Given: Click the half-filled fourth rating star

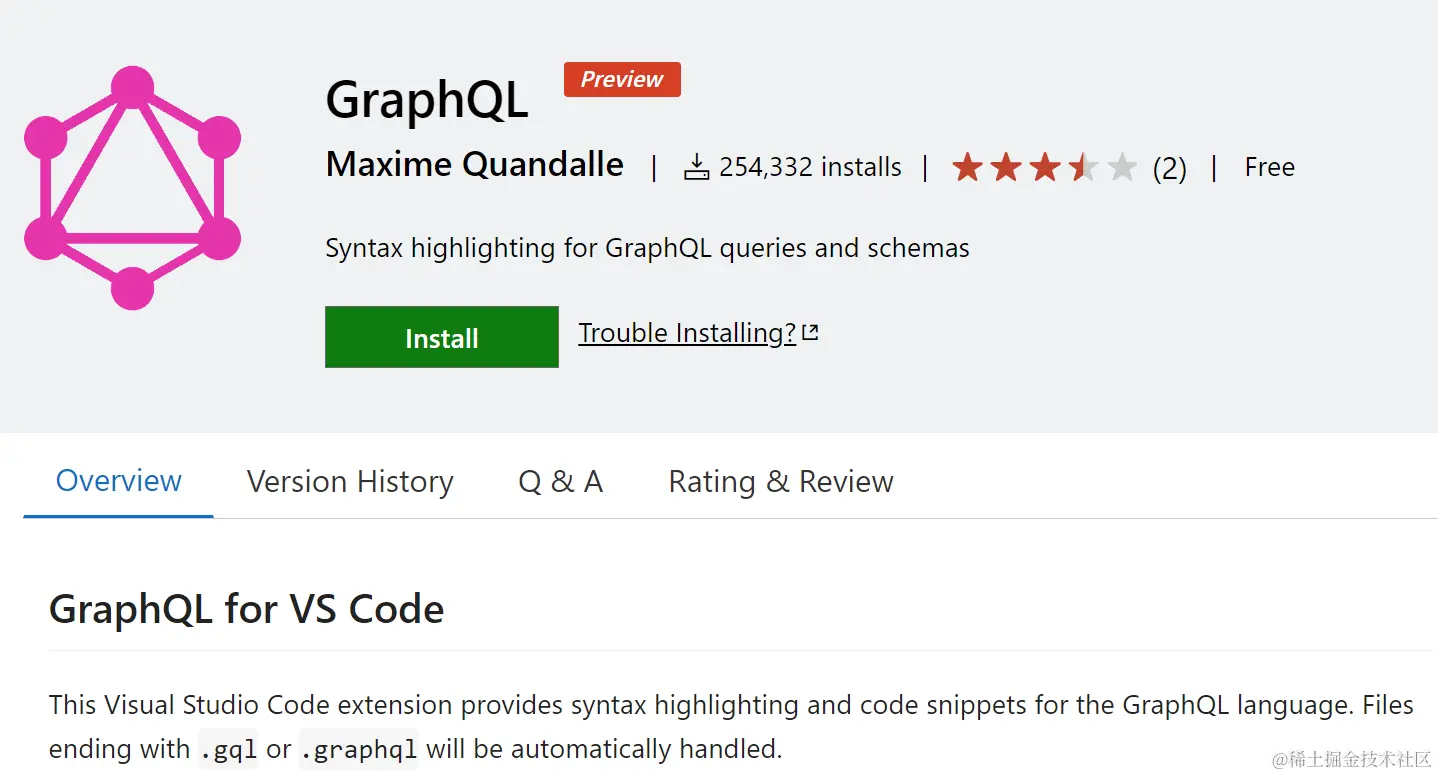Looking at the screenshot, I should 1083,167.
